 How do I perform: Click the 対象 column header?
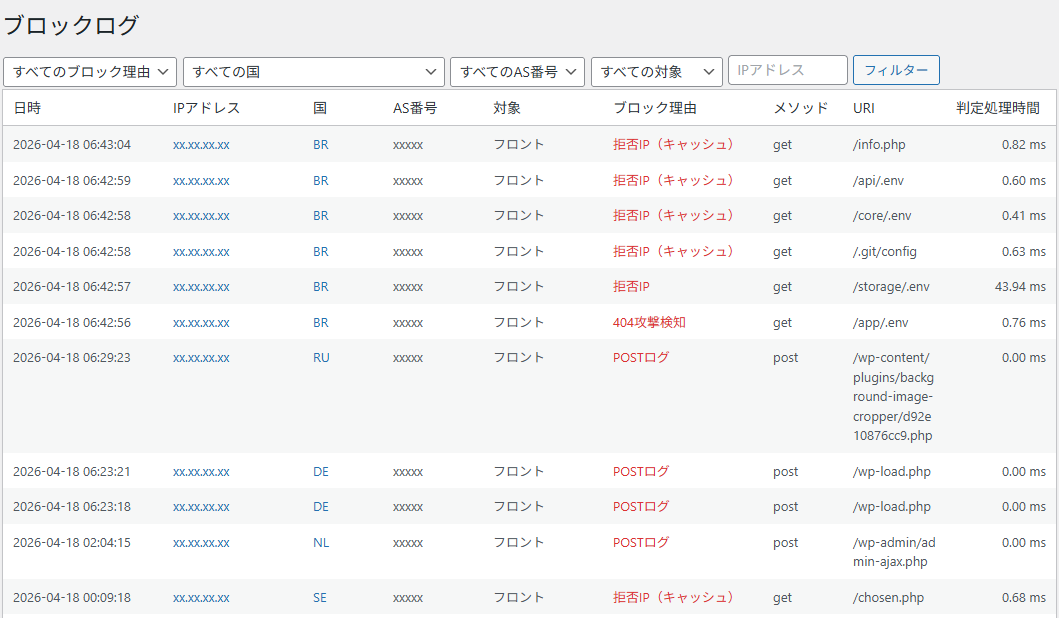507,108
